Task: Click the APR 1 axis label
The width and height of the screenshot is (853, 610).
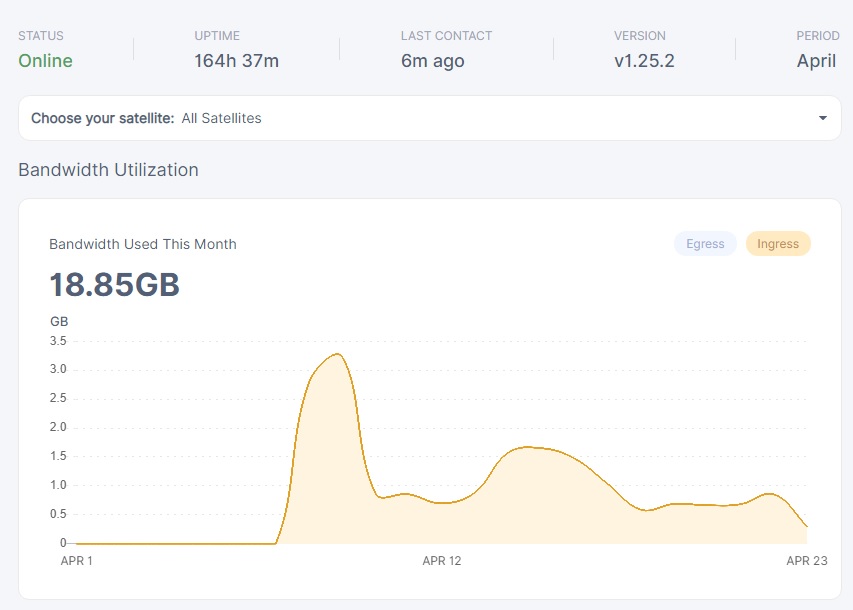Action: 77,561
